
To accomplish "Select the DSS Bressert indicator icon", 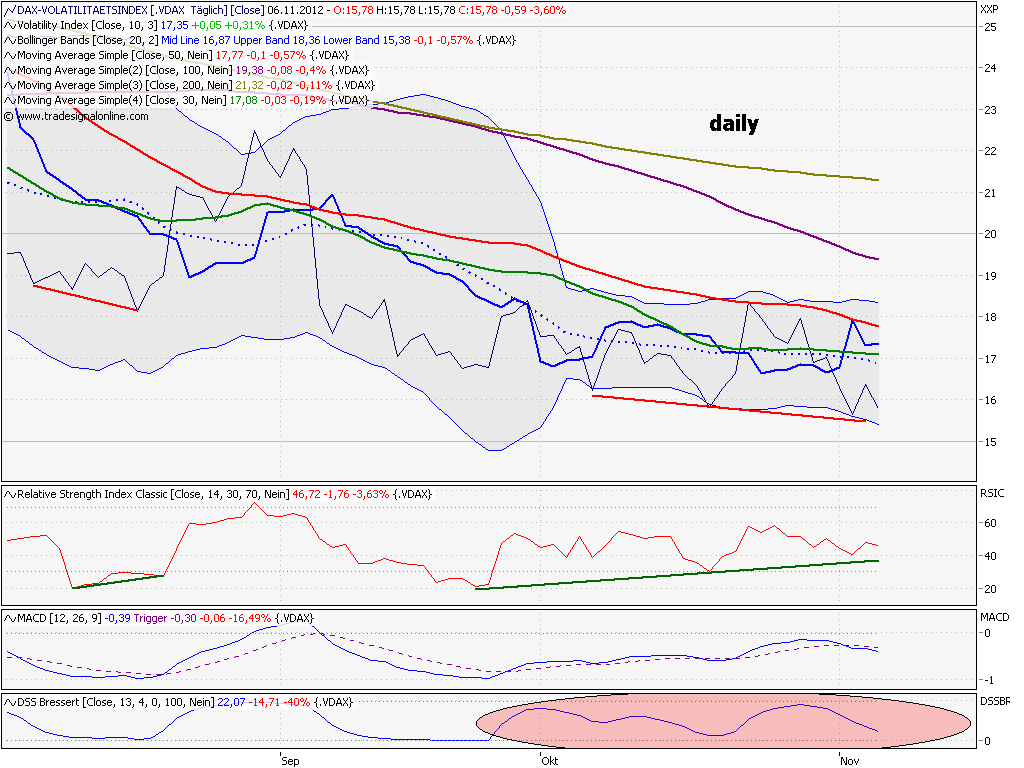I will pos(8,702).
